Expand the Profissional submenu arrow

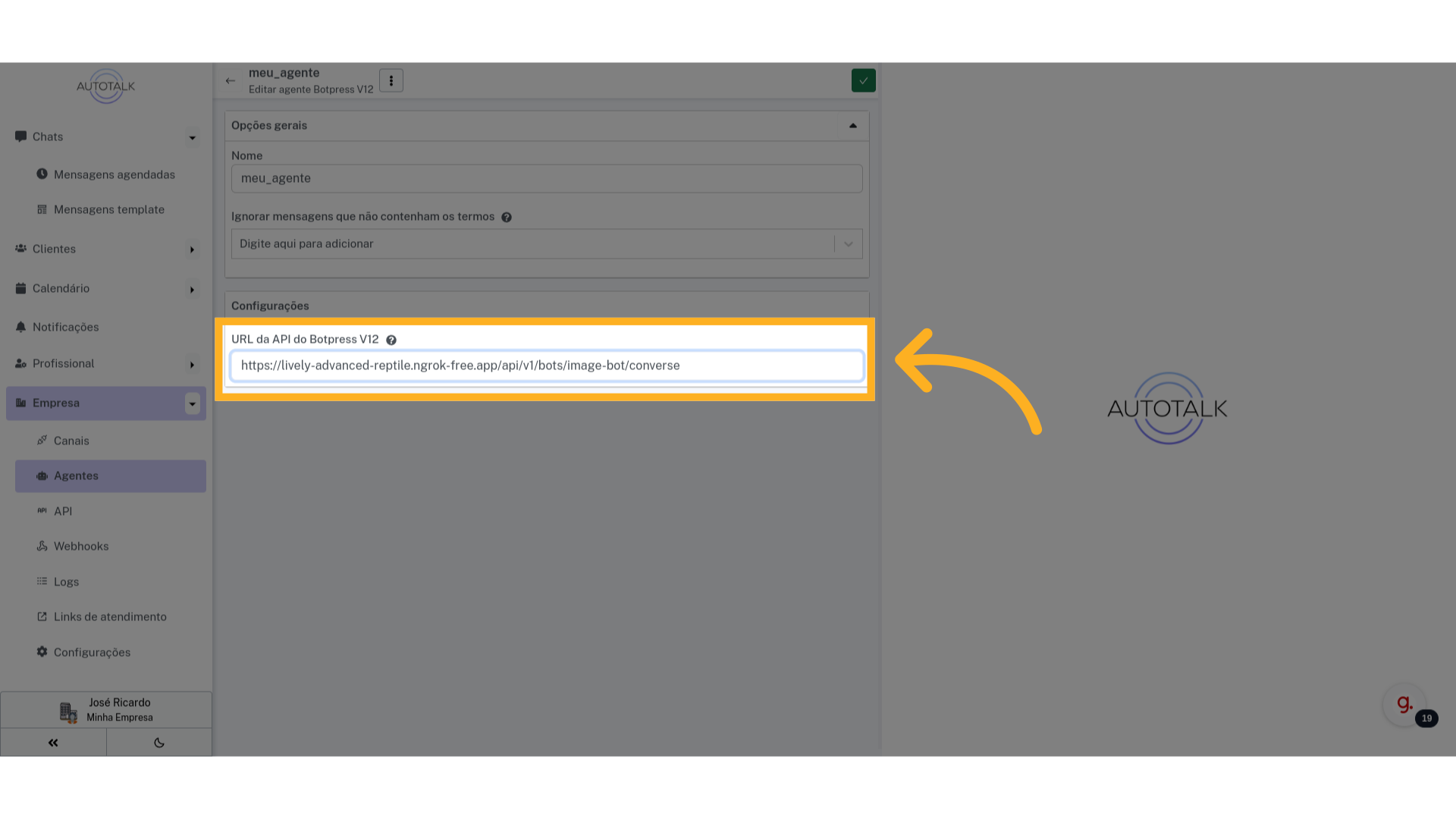pyautogui.click(x=192, y=364)
